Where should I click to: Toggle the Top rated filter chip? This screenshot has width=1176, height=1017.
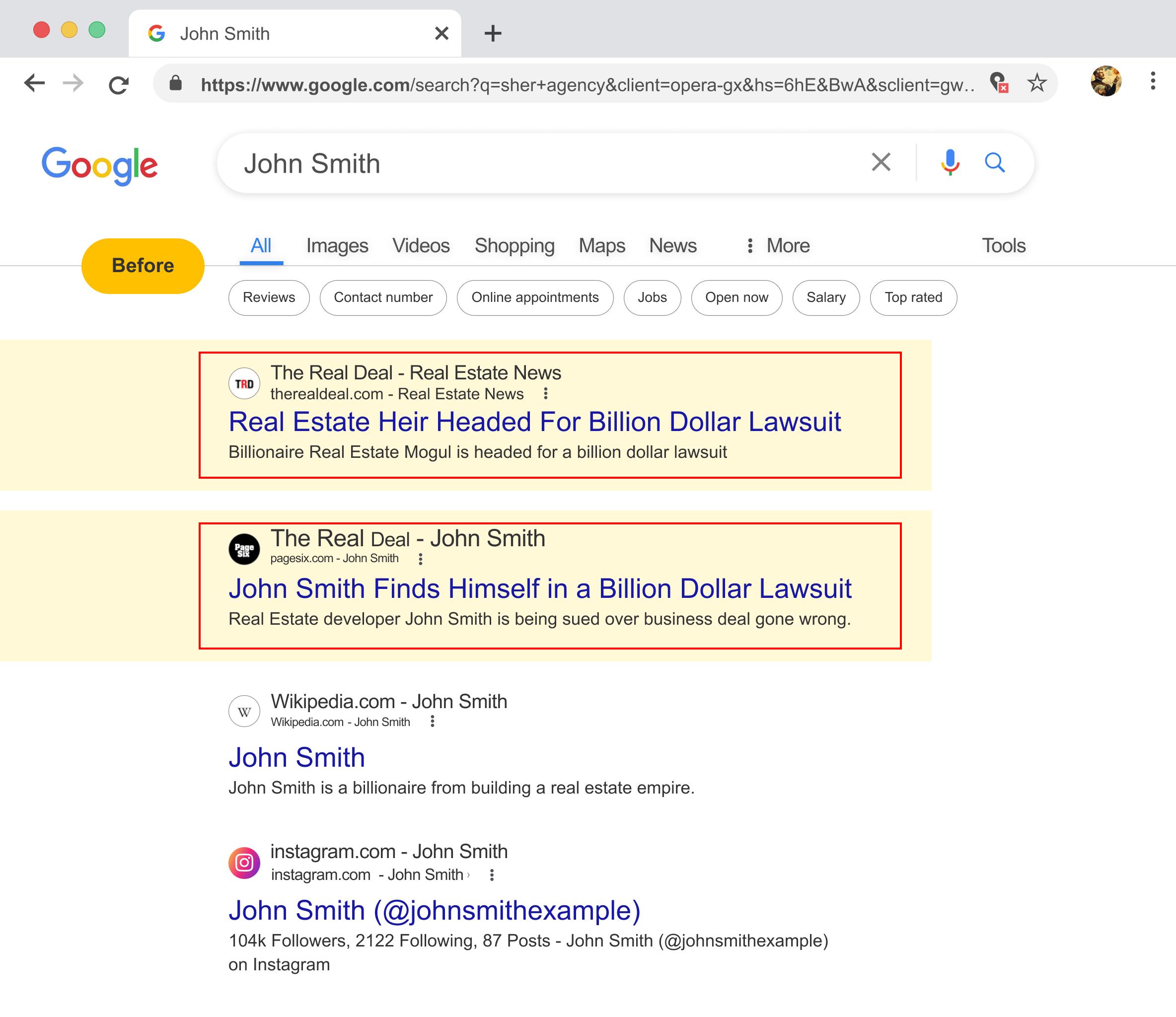point(913,297)
